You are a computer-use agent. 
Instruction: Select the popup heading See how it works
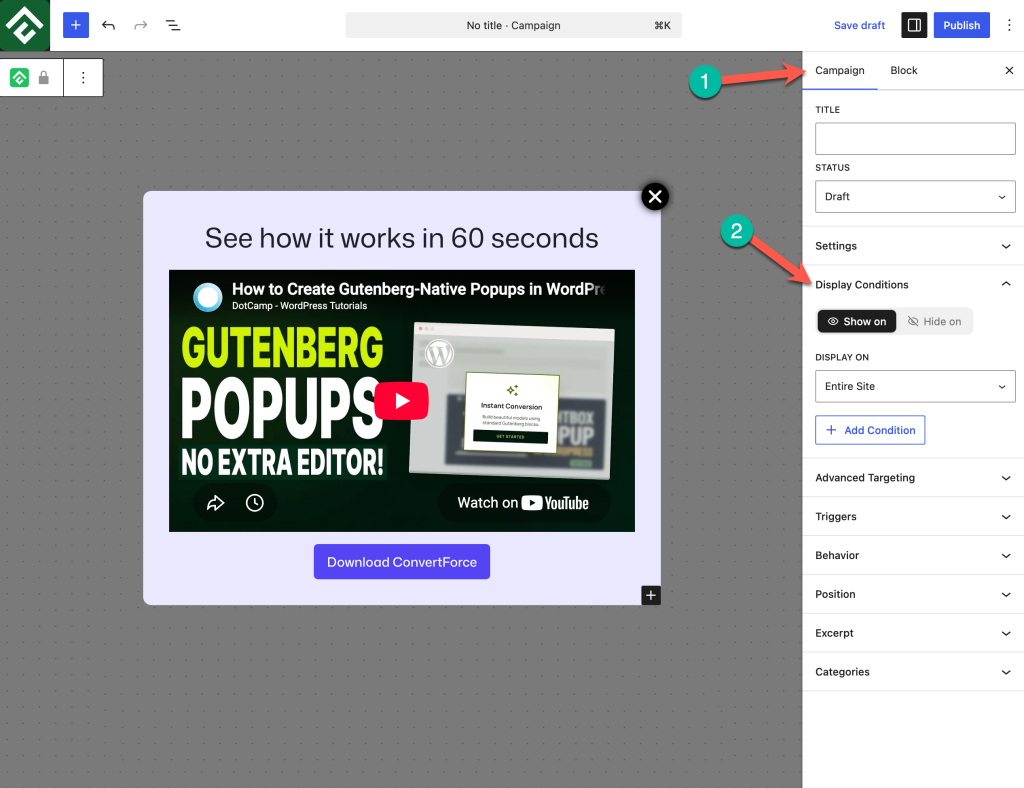[402, 238]
